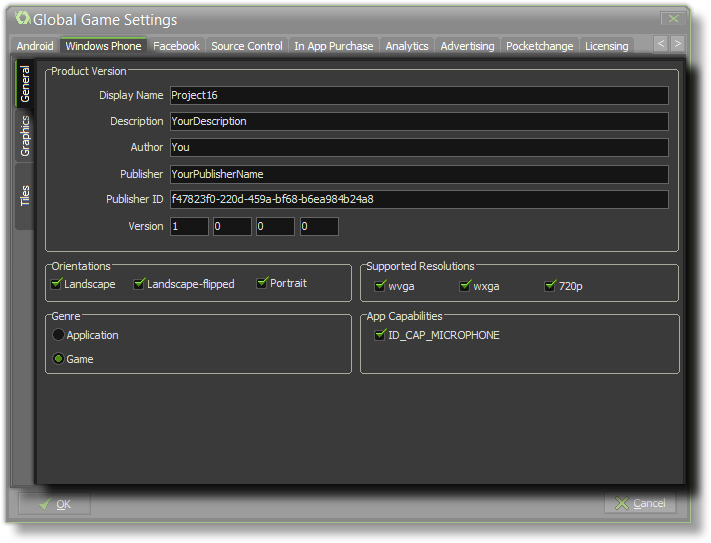
Task: Click the Cancel button
Action: 640,503
